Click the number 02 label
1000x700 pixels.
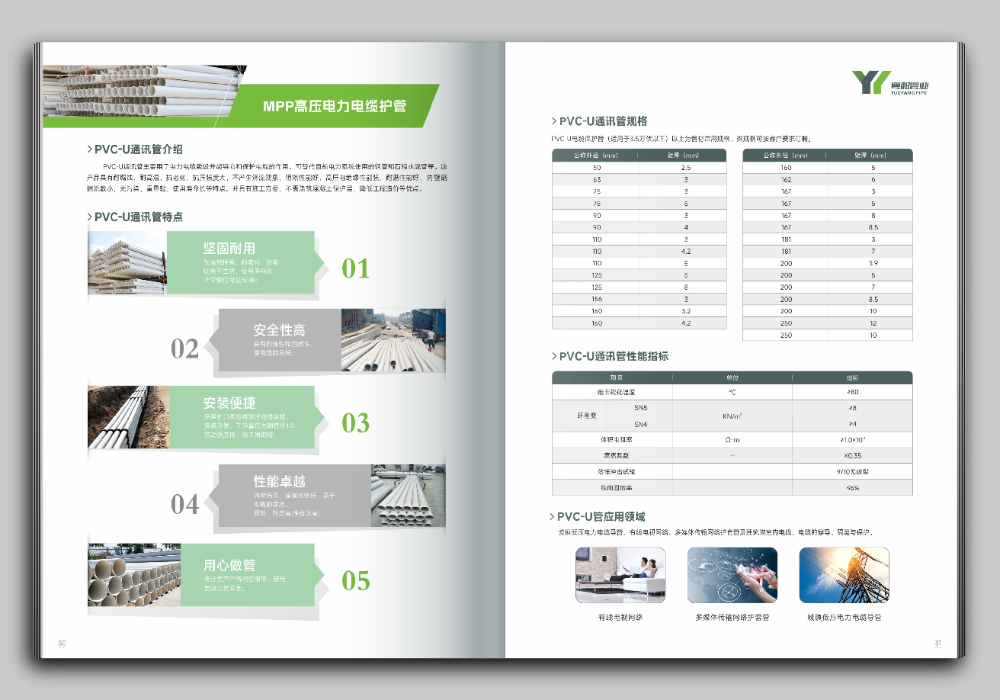pos(184,349)
